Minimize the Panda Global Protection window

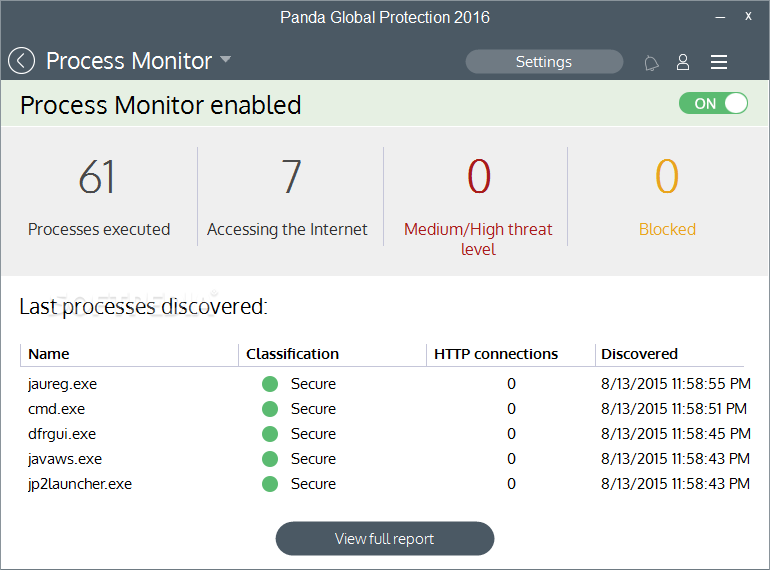pyautogui.click(x=720, y=17)
